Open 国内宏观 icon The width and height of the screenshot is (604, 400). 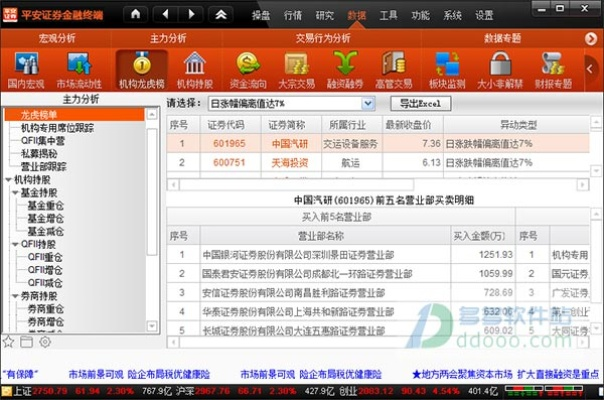26,71
